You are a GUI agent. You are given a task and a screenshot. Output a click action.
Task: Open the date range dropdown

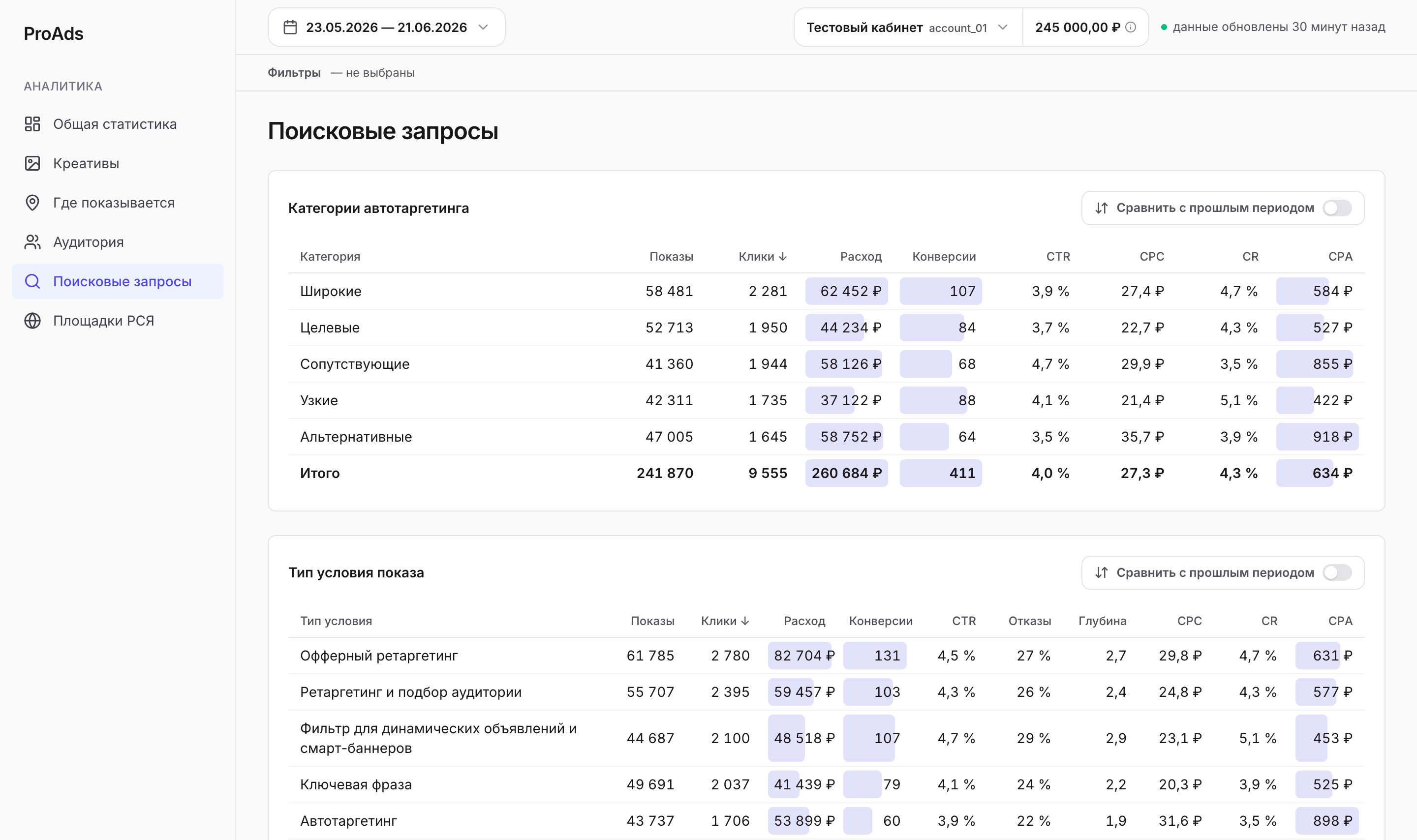(x=387, y=27)
